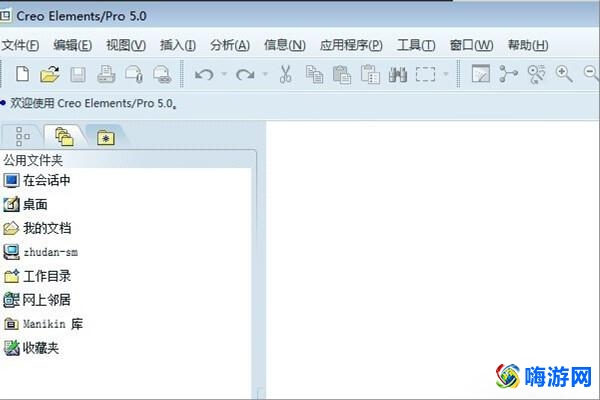Open the 分析(A) menu
The width and height of the screenshot is (600, 400).
click(x=230, y=46)
